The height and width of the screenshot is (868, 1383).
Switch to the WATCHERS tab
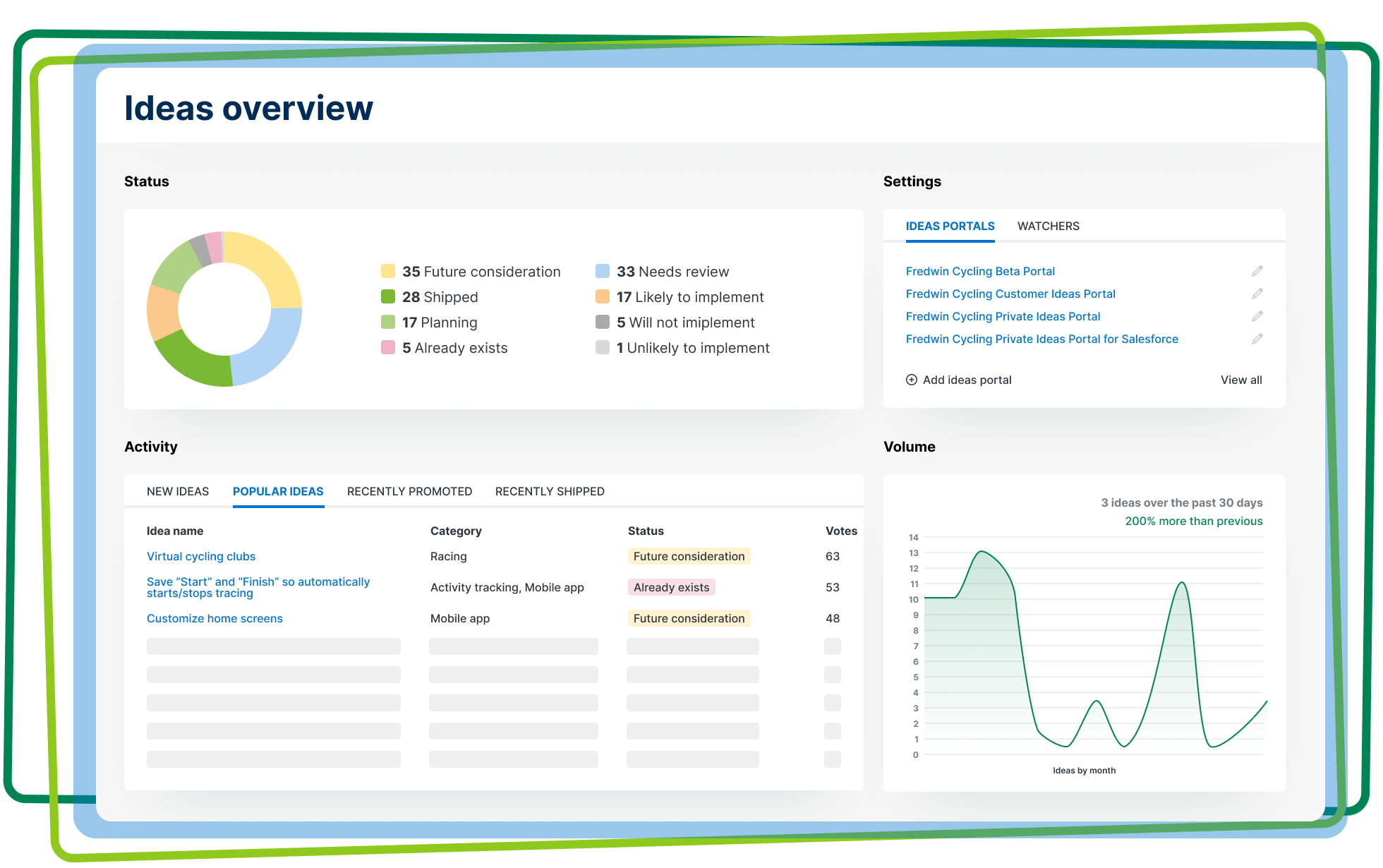pyautogui.click(x=1048, y=226)
